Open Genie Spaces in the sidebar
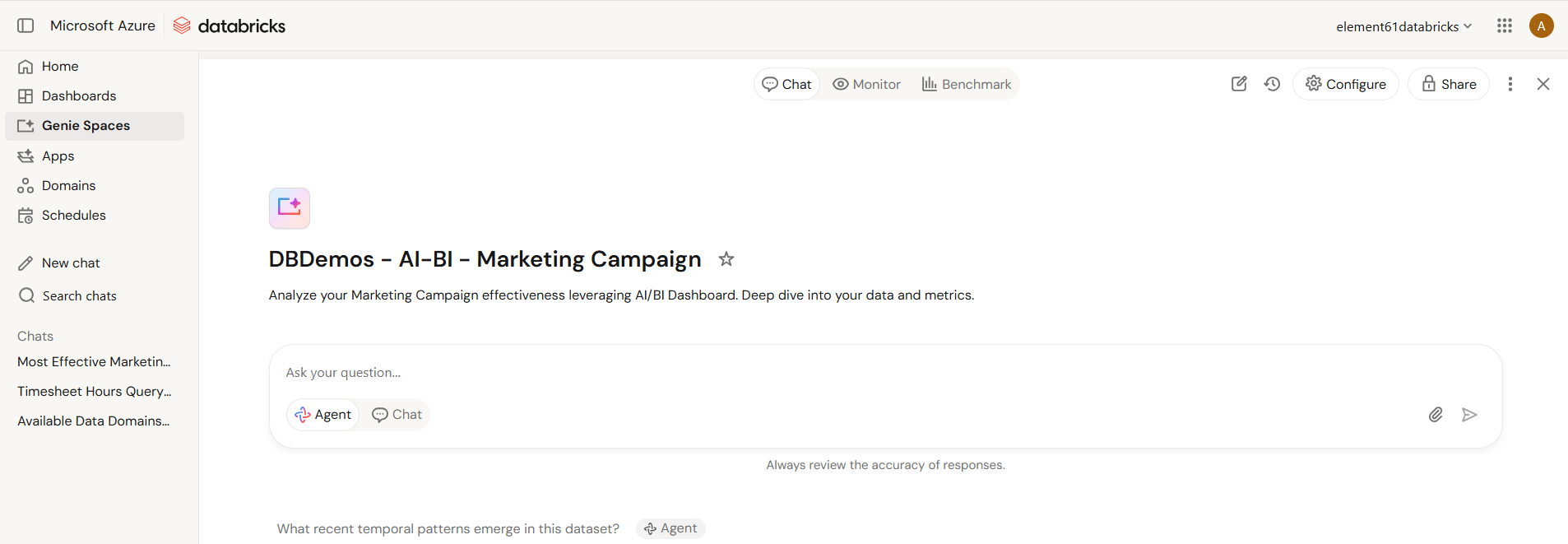This screenshot has width=1568, height=544. pos(95,126)
